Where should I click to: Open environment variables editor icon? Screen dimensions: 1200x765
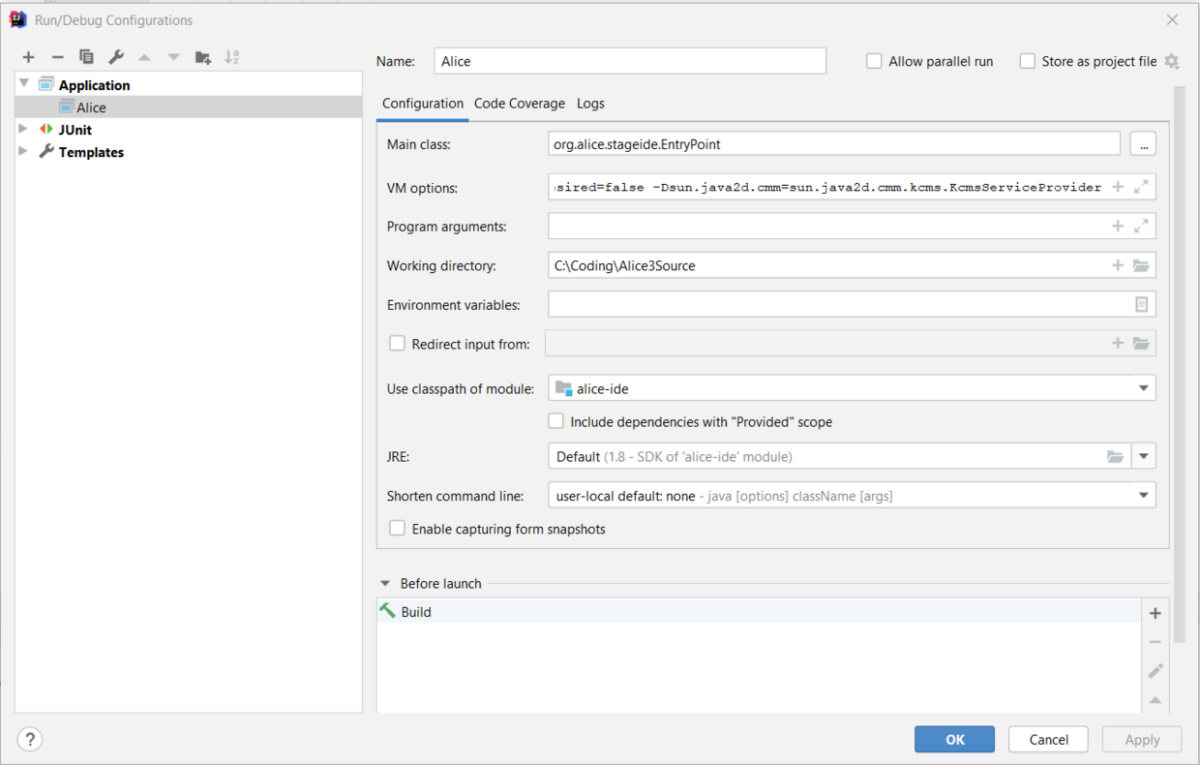tap(1141, 305)
